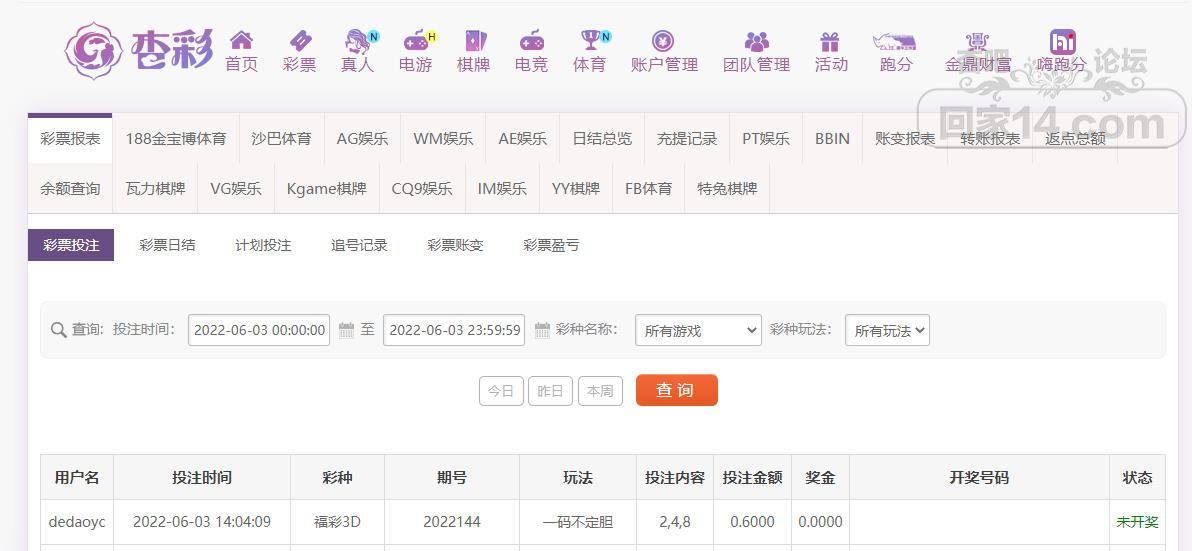Click the gift box icon 活动
The image size is (1192, 551).
[830, 41]
